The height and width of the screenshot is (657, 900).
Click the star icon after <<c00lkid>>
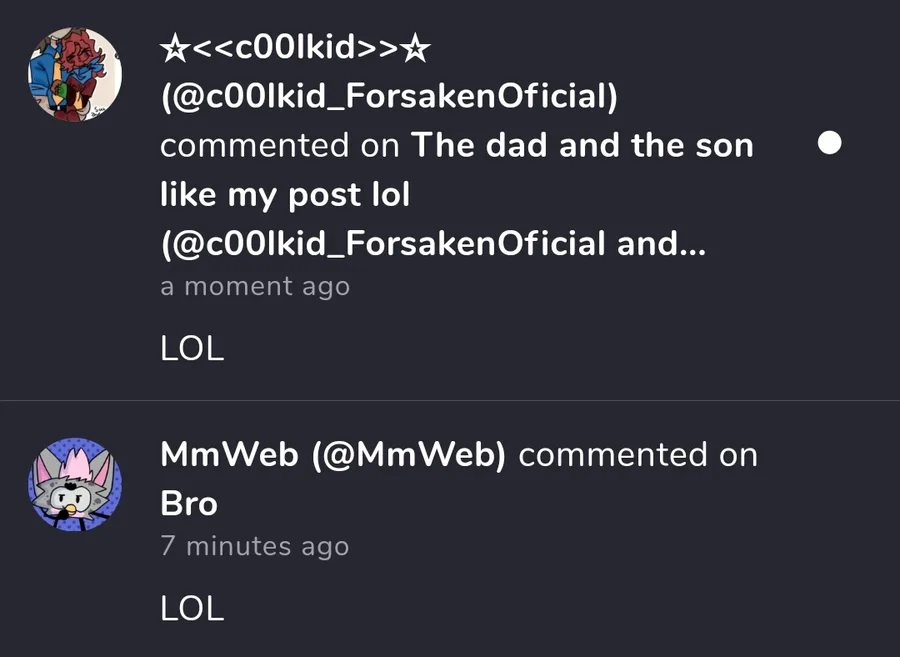tap(419, 47)
